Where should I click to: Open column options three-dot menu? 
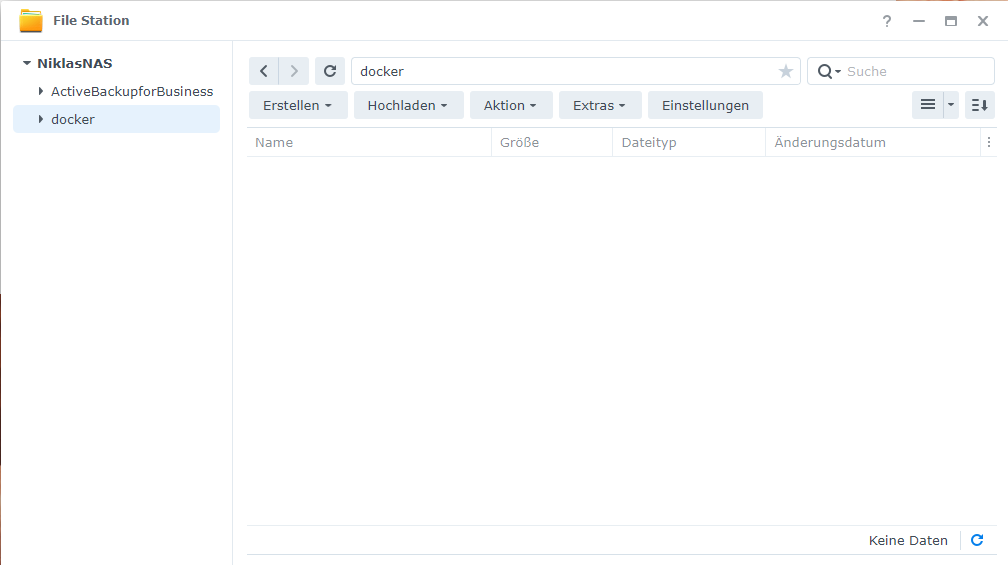989,143
